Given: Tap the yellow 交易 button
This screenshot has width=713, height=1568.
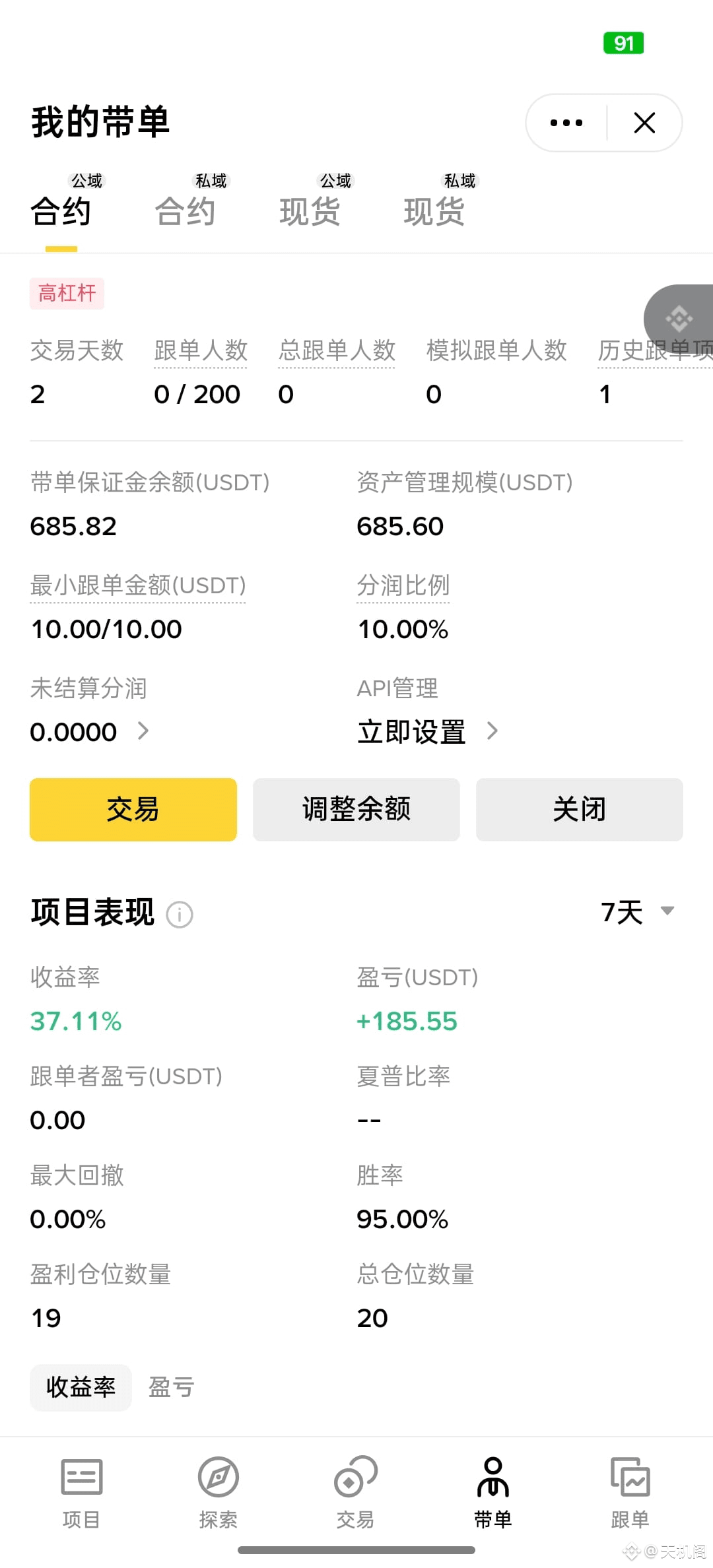Looking at the screenshot, I should click(x=133, y=809).
